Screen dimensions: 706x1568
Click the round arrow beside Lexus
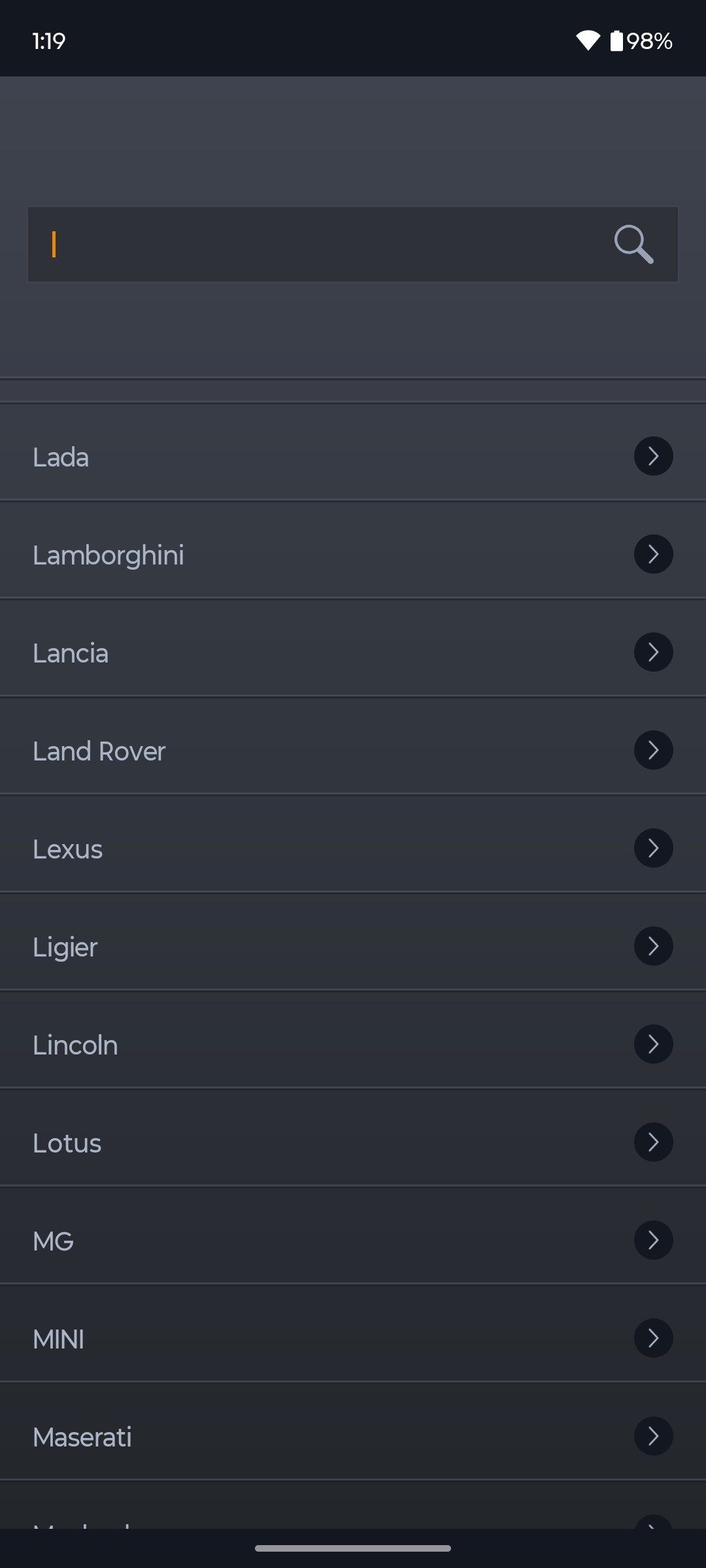[x=653, y=848]
